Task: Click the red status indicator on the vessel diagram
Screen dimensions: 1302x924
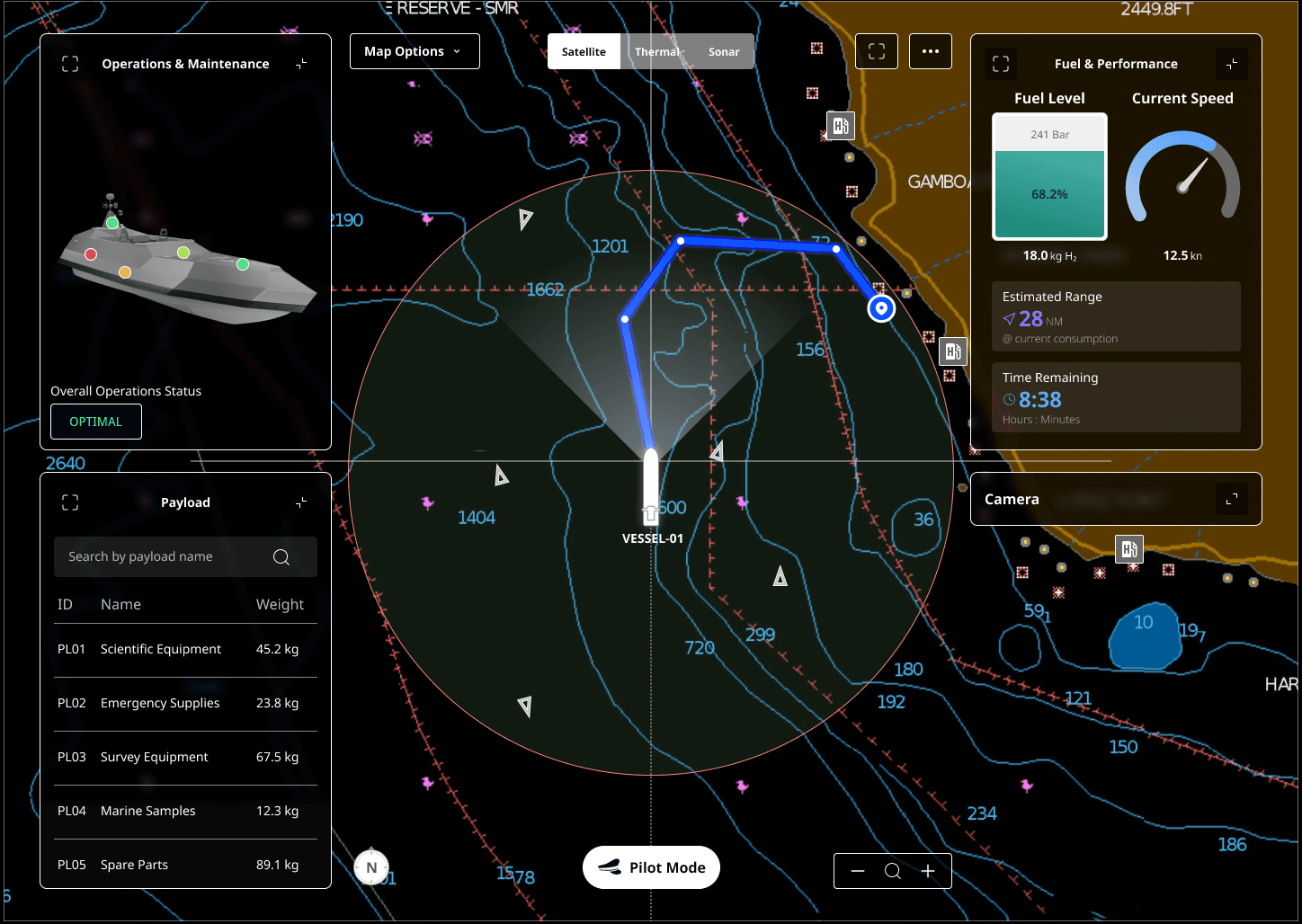Action: 89,254
